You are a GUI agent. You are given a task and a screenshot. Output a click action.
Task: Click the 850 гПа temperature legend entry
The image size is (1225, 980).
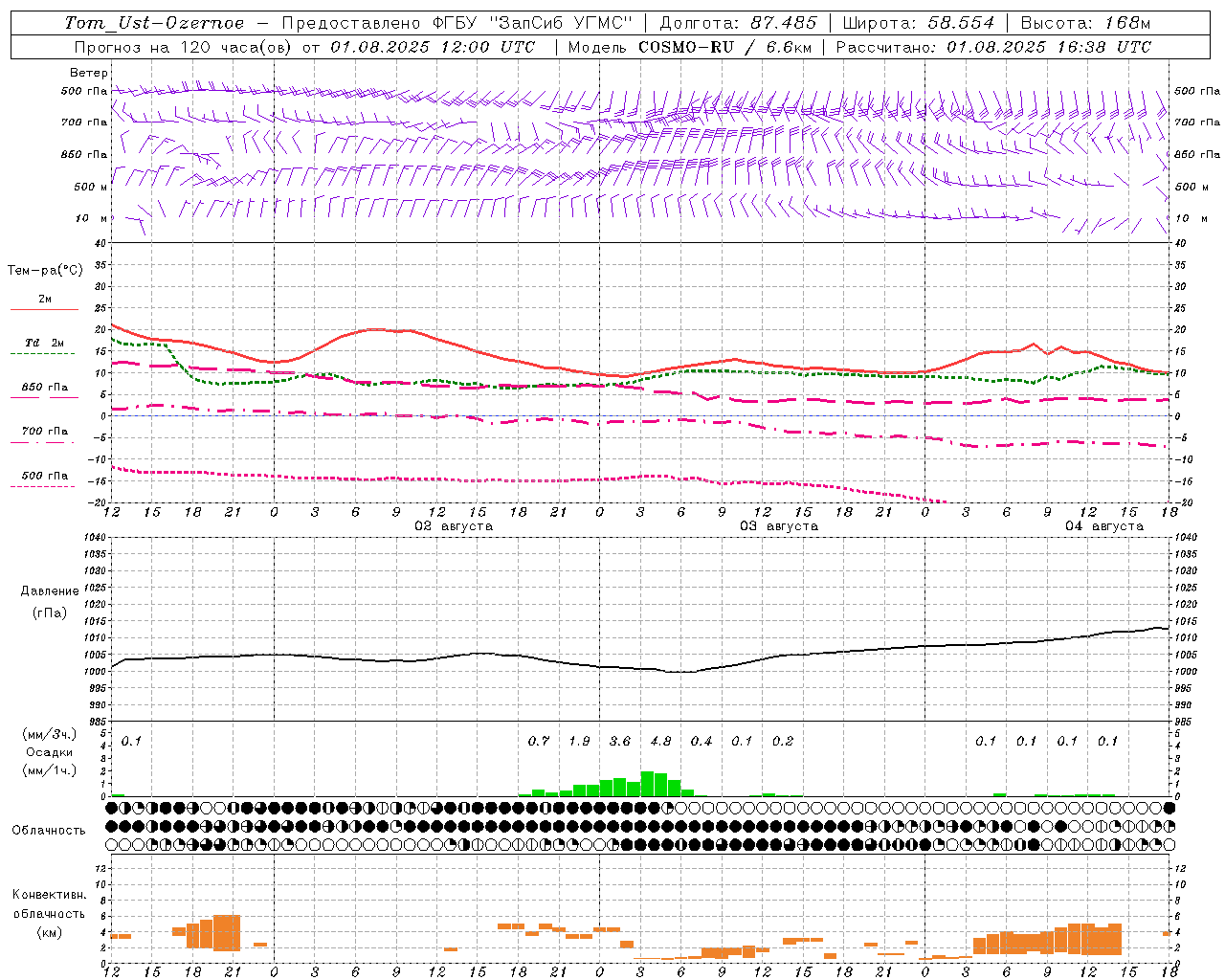tap(45, 390)
